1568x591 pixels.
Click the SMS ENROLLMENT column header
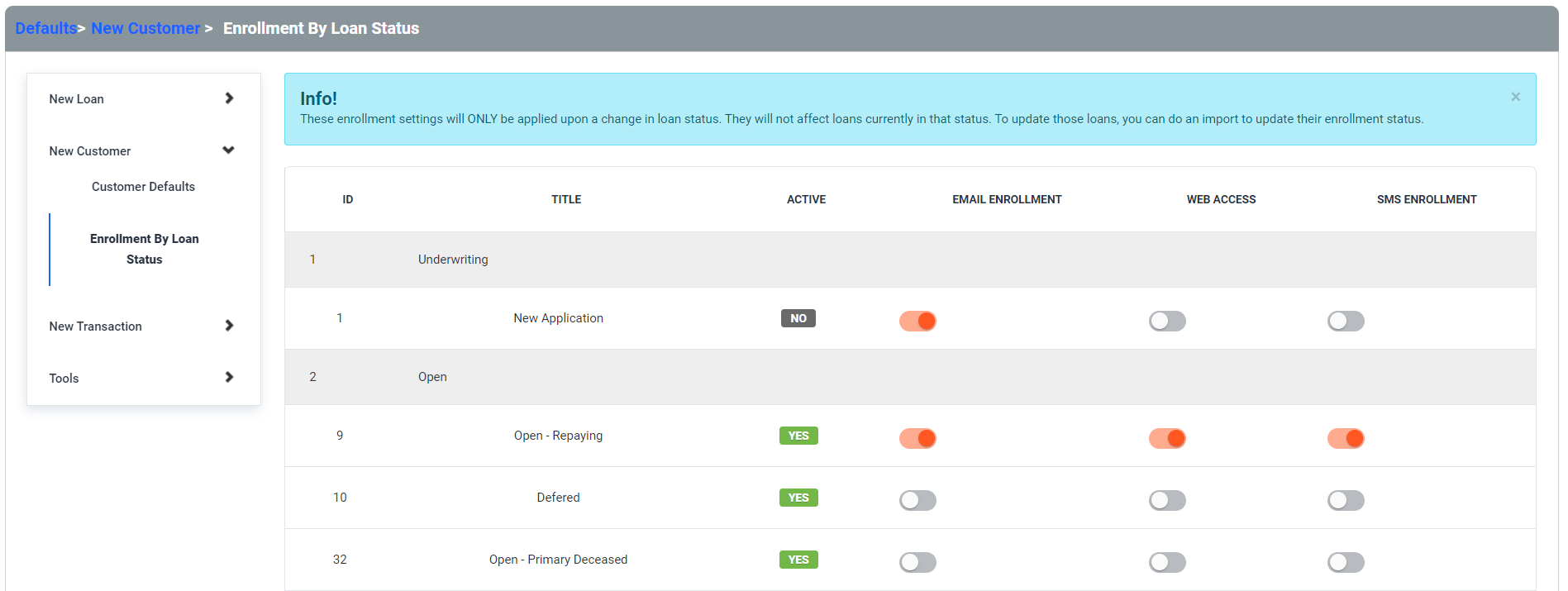click(x=1427, y=199)
